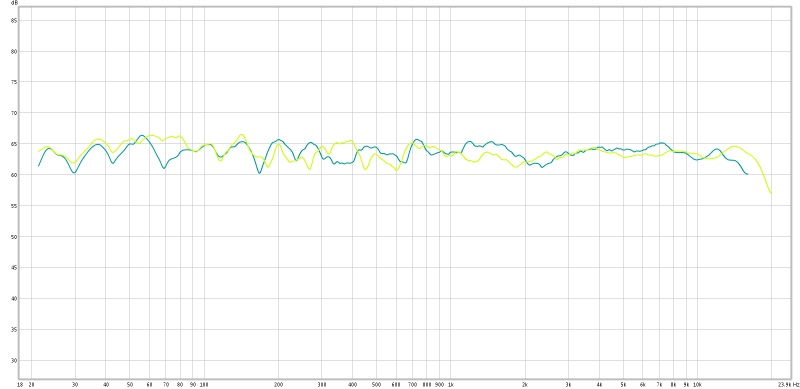
Task: Click the 85 label on the dB axis
Action: click(14, 21)
